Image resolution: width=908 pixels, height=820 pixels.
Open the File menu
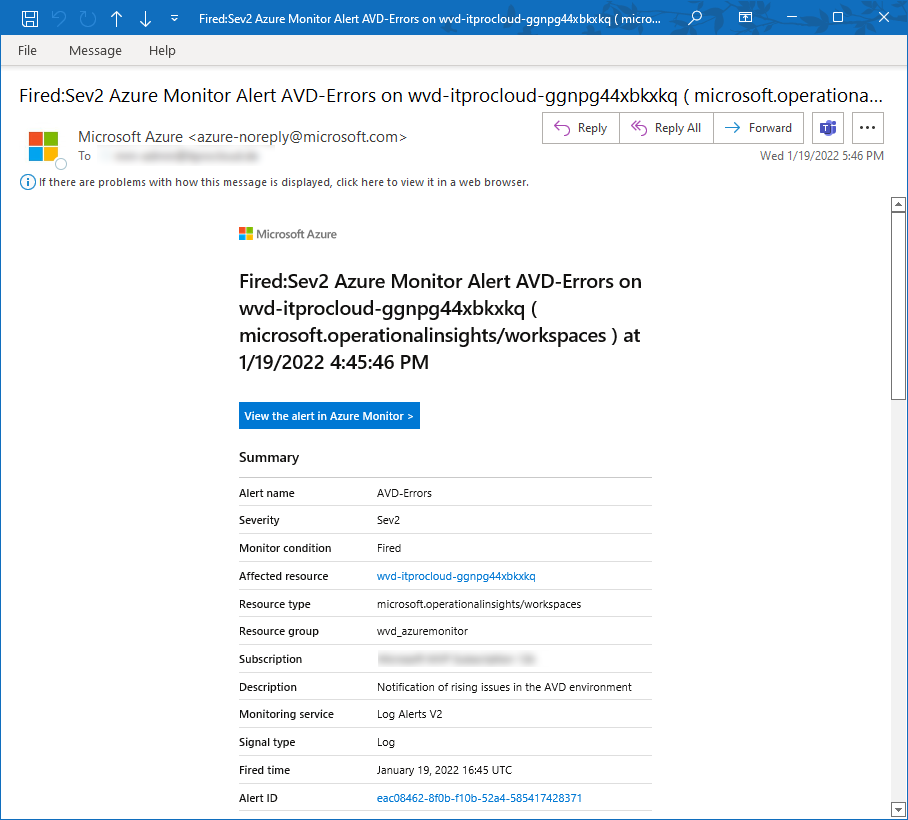pos(27,50)
